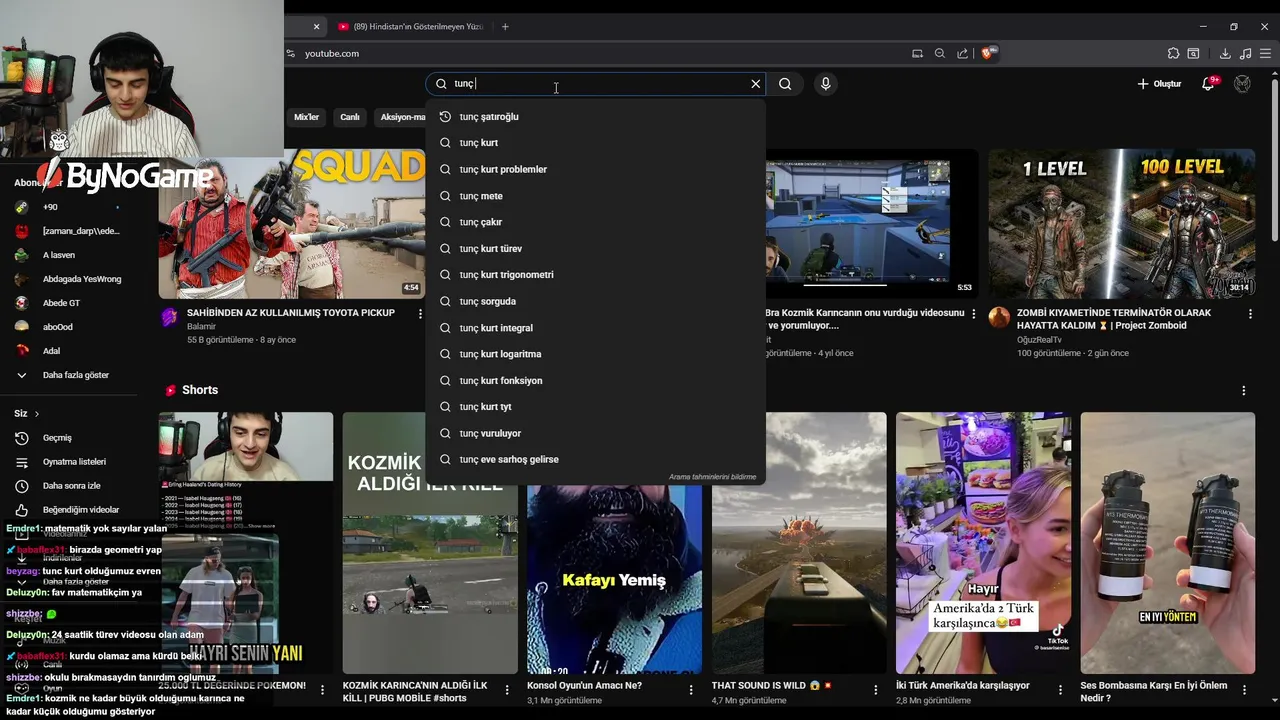Click the zoom magnifier icon in address bar
Viewport: 1280px width, 720px height.
(x=939, y=53)
